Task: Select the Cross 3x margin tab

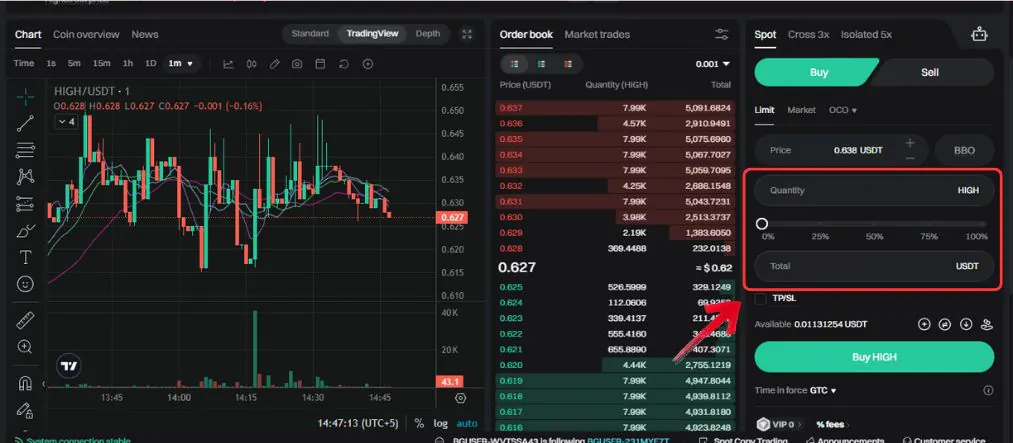Action: (x=808, y=34)
